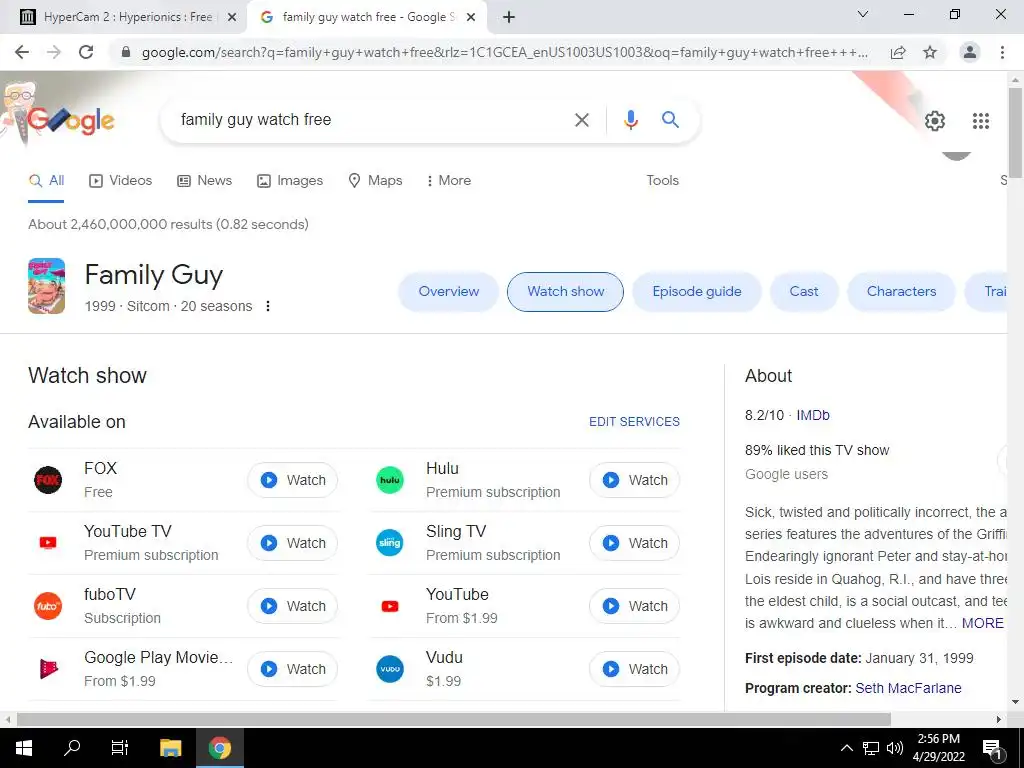The width and height of the screenshot is (1024, 768).
Task: Open Chrome's three-dot menu
Action: tap(1002, 52)
